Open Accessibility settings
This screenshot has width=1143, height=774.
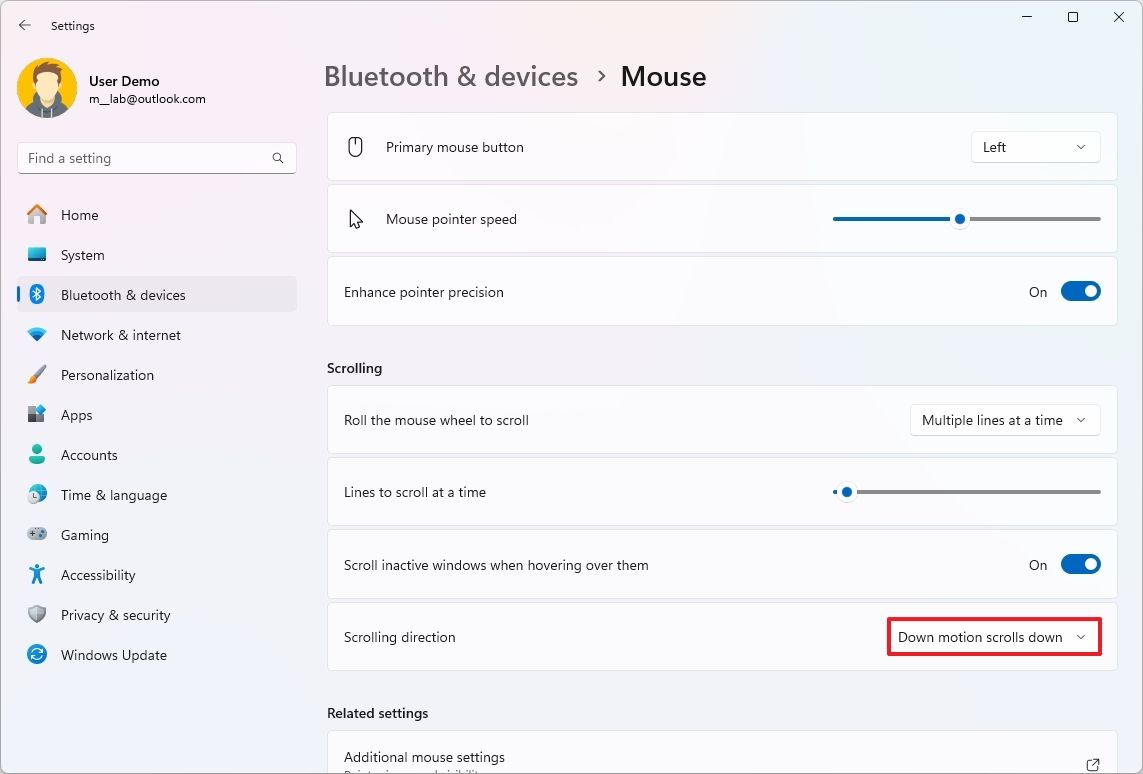98,575
